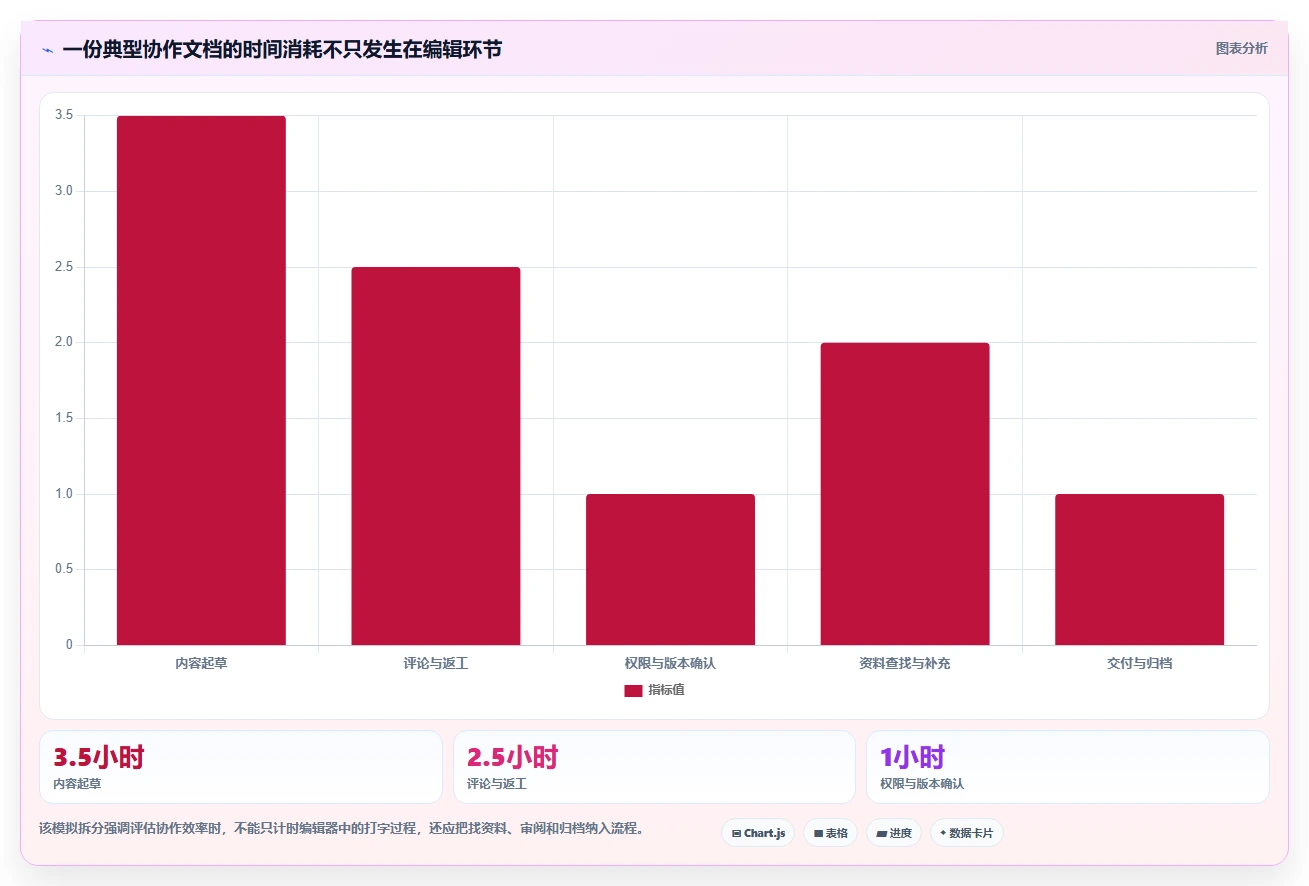Screen dimensions: 1309x886
Task: Click the 权限与版本确认 bar in chart
Action: 670,569
